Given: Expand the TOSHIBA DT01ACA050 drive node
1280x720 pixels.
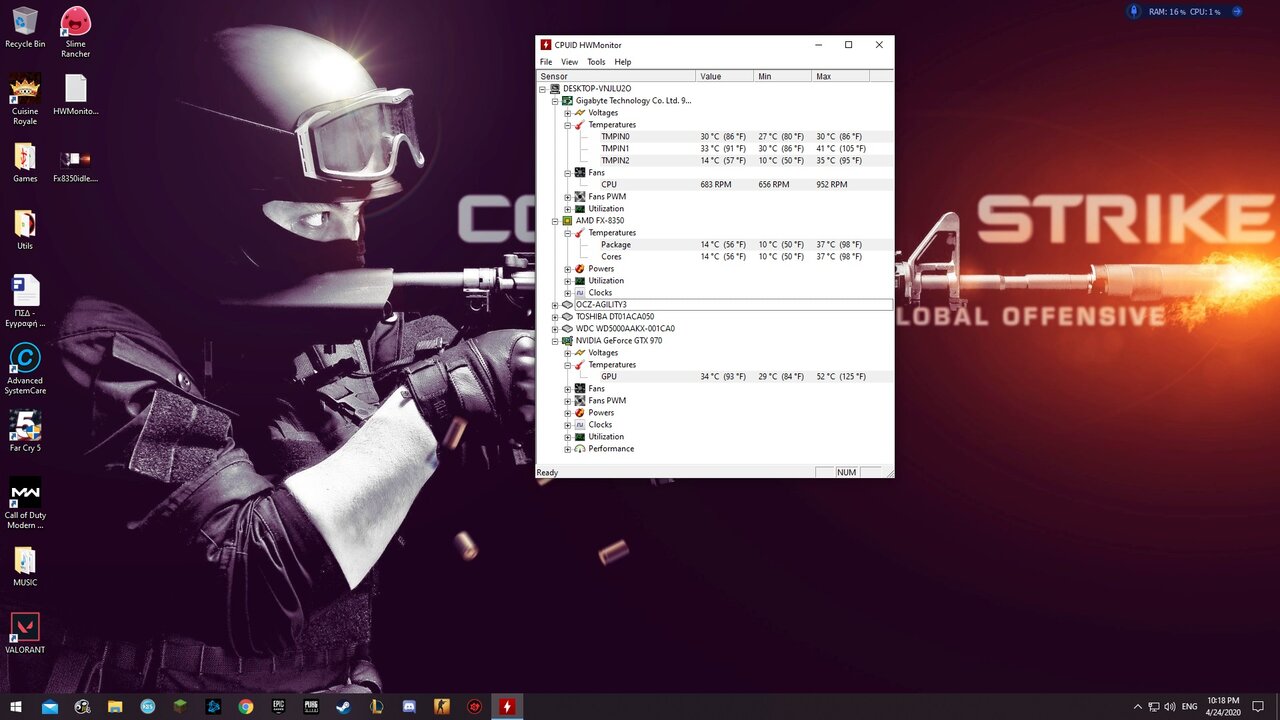Looking at the screenshot, I should tap(555, 317).
